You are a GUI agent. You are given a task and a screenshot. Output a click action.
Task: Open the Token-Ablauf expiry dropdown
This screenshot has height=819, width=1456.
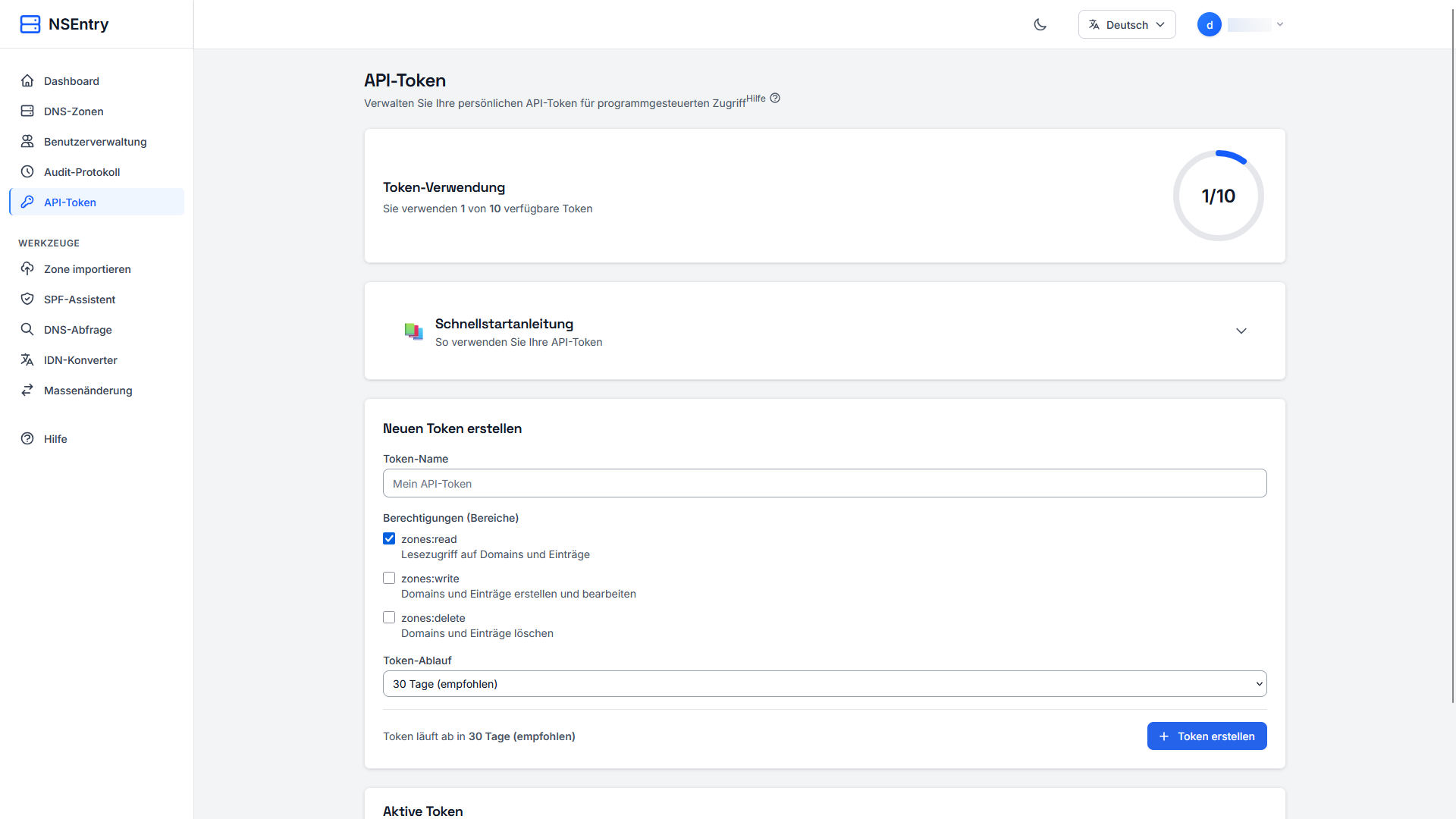tap(824, 683)
